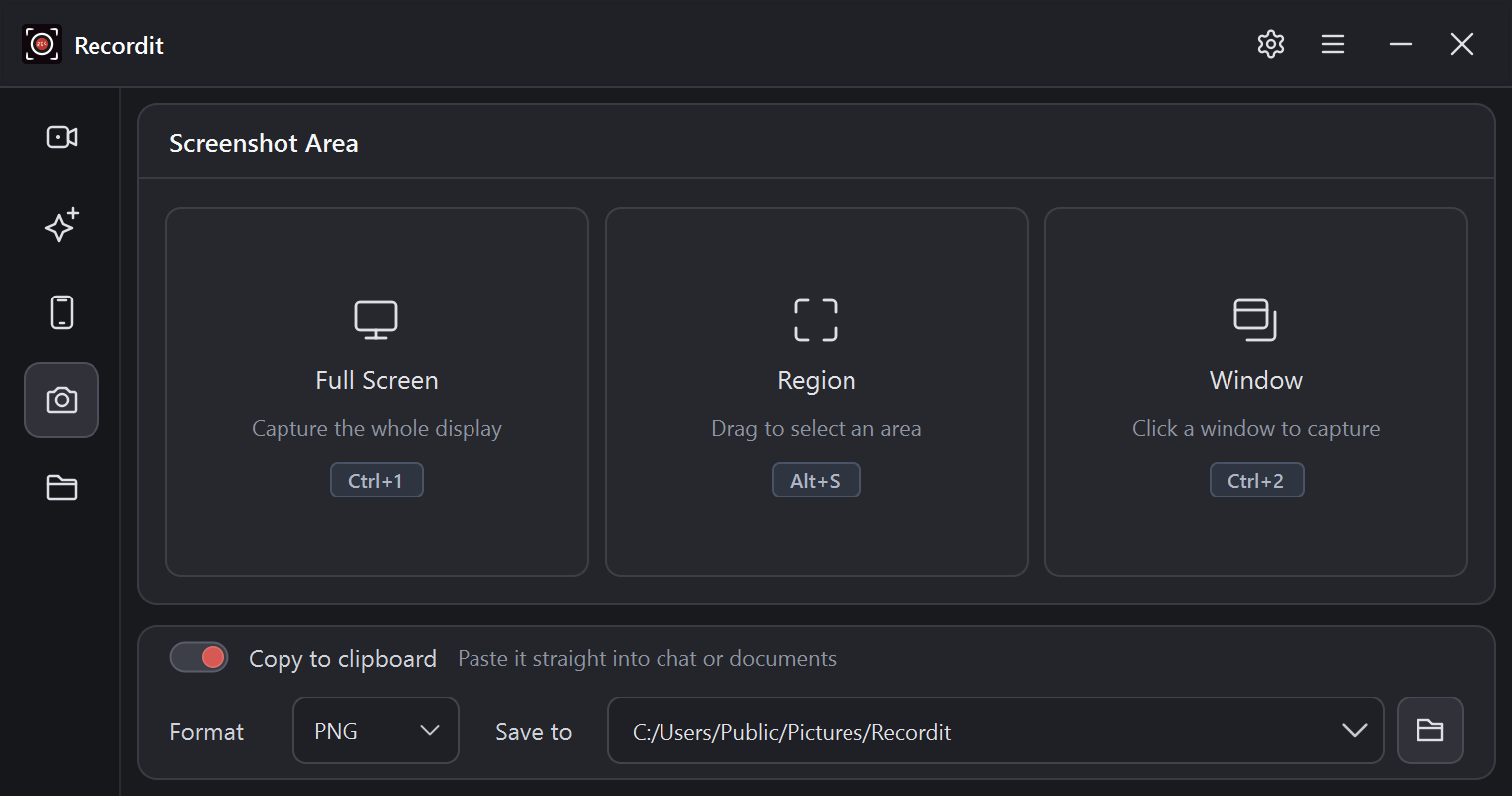Click the 'Copy to clipboard' label
The image size is (1512, 796).
point(342,659)
